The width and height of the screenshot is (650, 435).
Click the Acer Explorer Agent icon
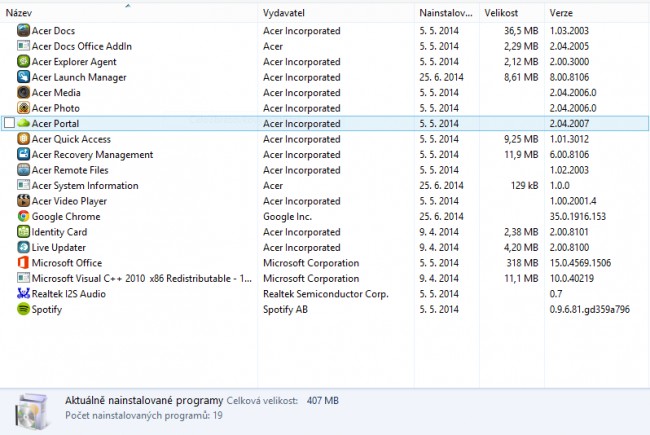23,61
